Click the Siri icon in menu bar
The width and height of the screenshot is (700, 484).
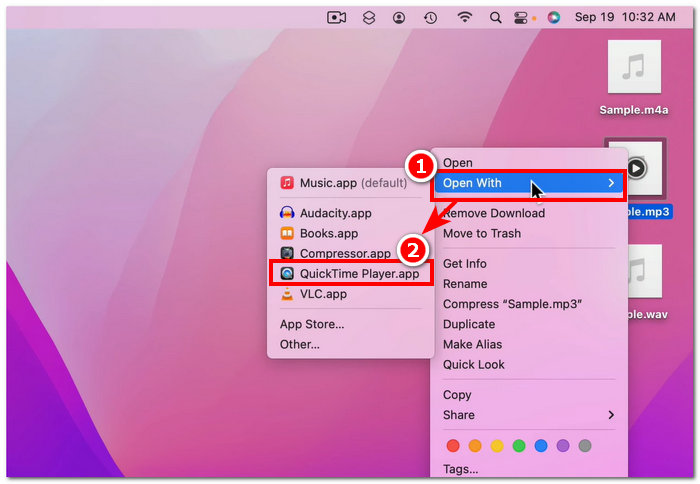(x=554, y=17)
